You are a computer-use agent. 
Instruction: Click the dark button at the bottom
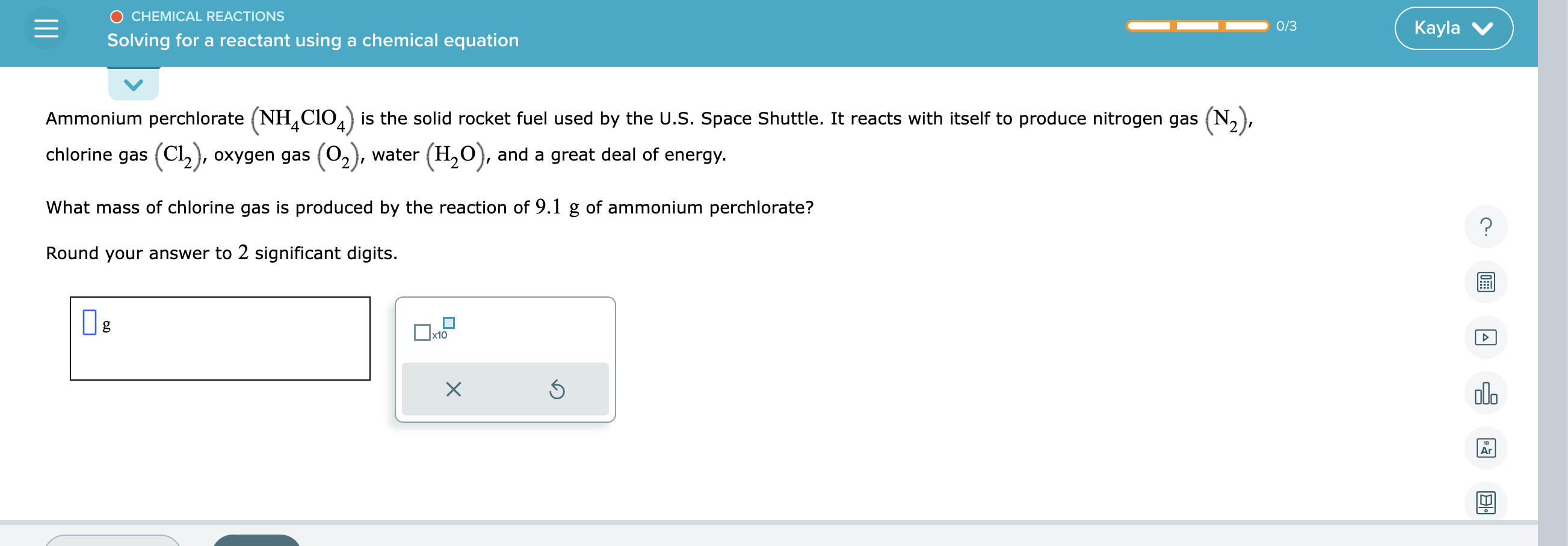coord(256,542)
